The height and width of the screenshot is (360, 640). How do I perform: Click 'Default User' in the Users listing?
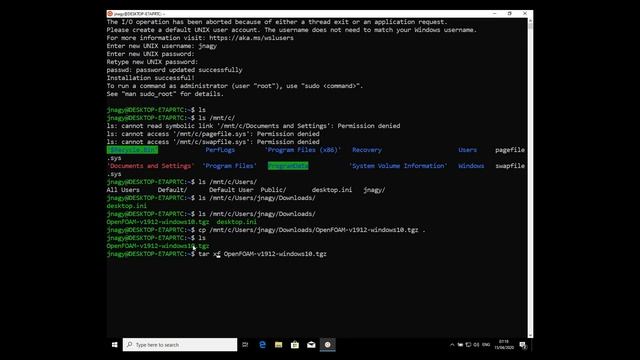click(231, 190)
